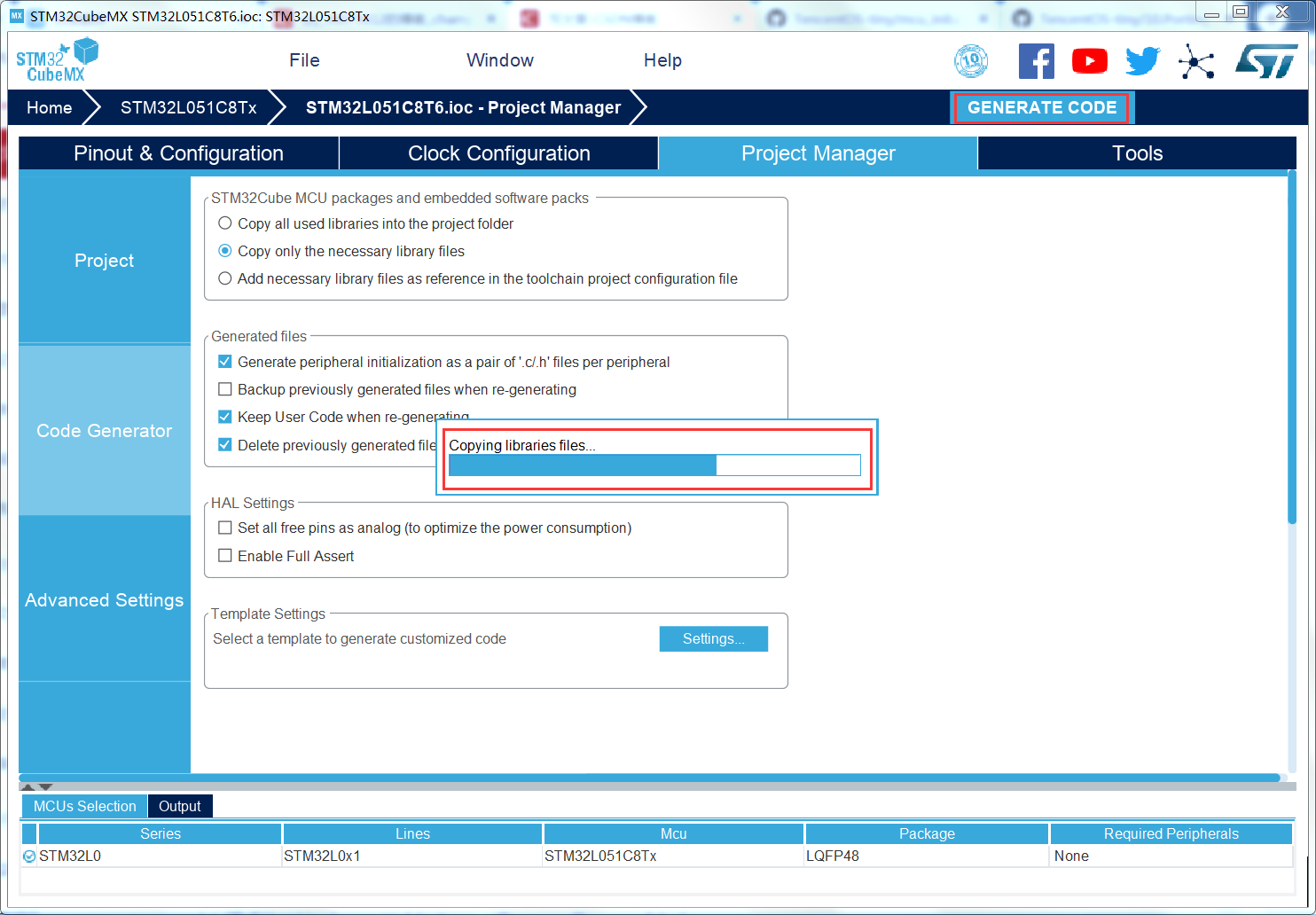Click the STM32CubeMX logo
This screenshot has height=915, width=1316.
57,60
